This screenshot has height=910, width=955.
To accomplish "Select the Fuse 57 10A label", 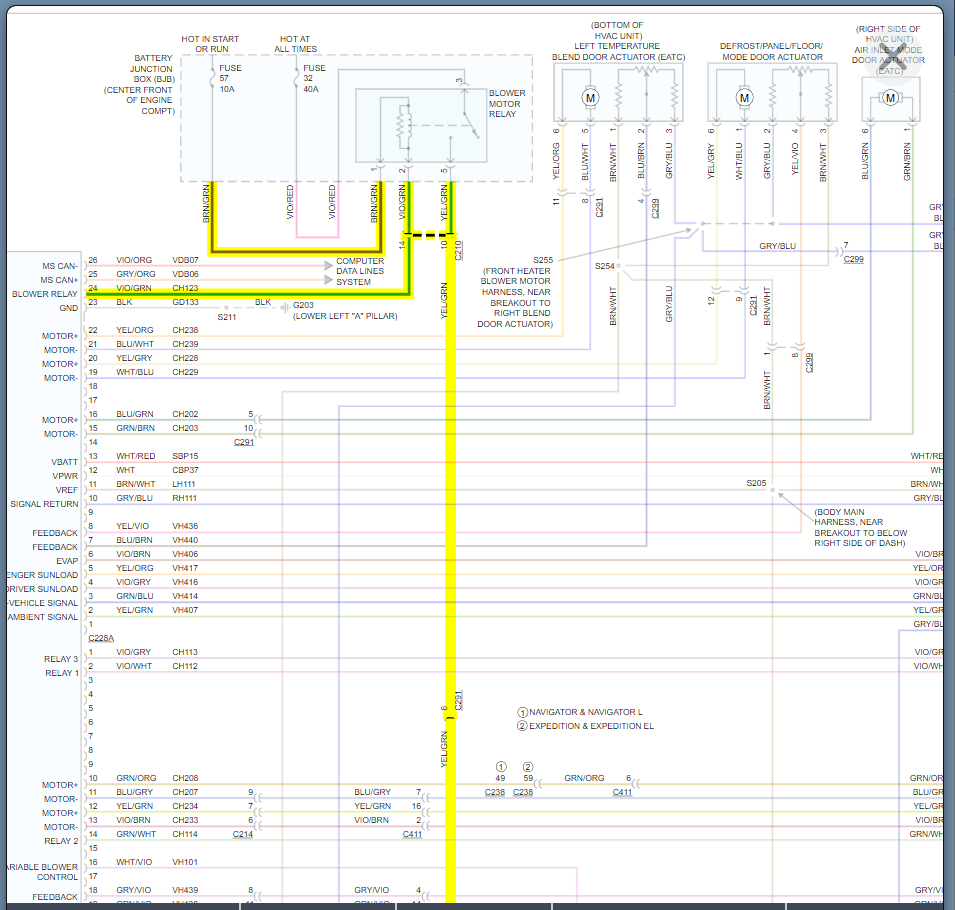I will pyautogui.click(x=230, y=79).
